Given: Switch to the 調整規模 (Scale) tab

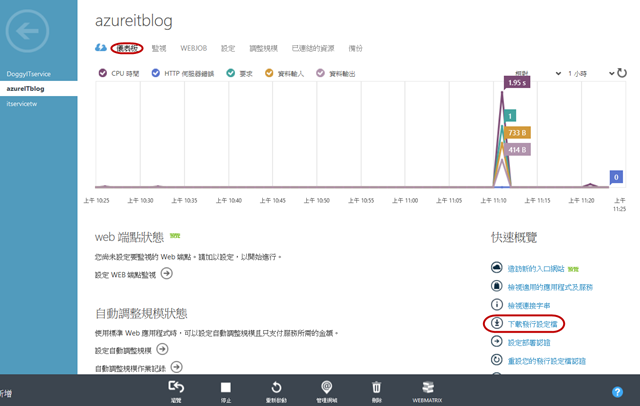Looking at the screenshot, I should tap(263, 48).
